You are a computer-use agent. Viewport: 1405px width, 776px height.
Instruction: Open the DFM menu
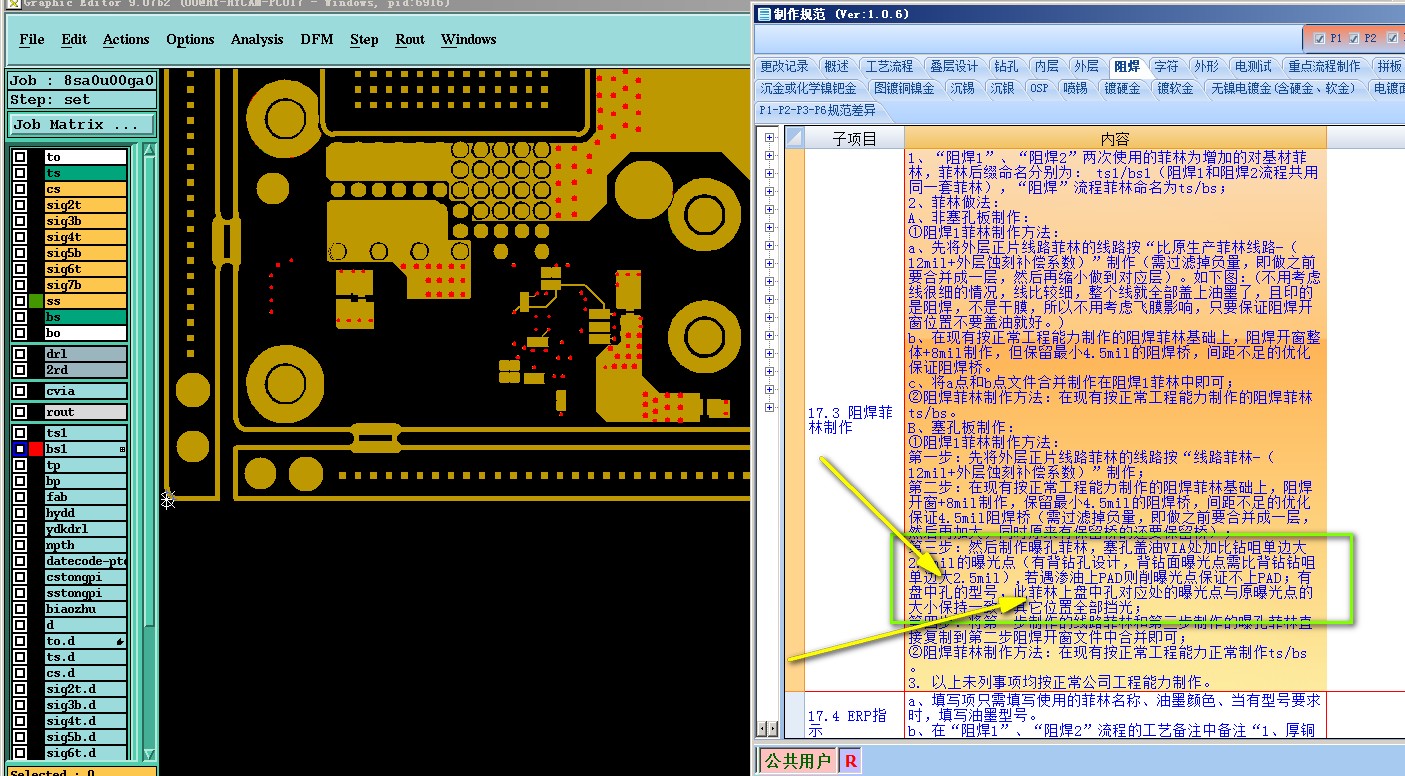click(317, 40)
